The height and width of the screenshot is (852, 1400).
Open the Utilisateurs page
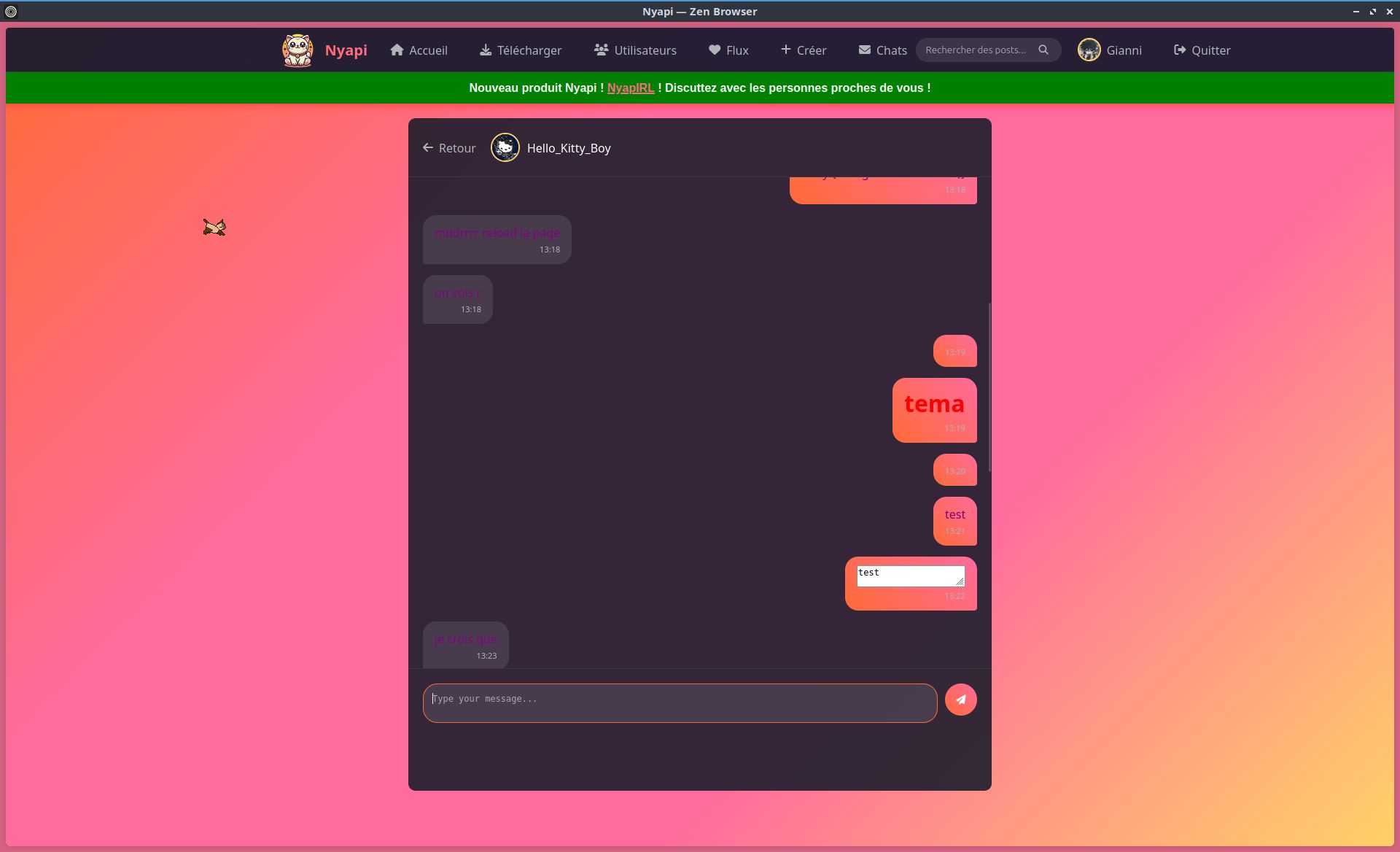[635, 50]
